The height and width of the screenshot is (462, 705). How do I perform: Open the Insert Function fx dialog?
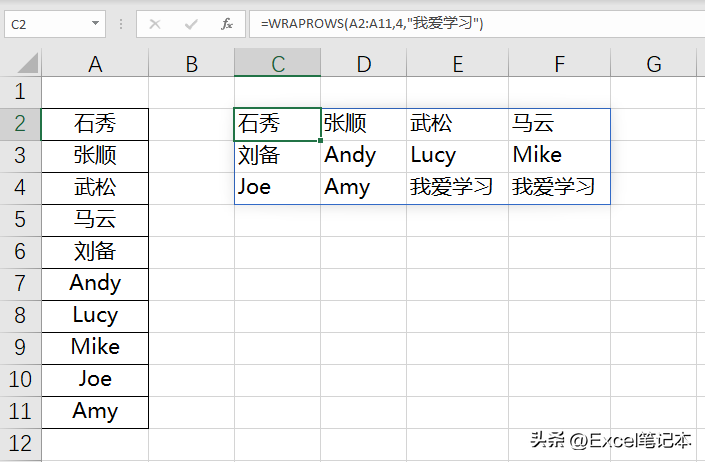click(x=227, y=24)
